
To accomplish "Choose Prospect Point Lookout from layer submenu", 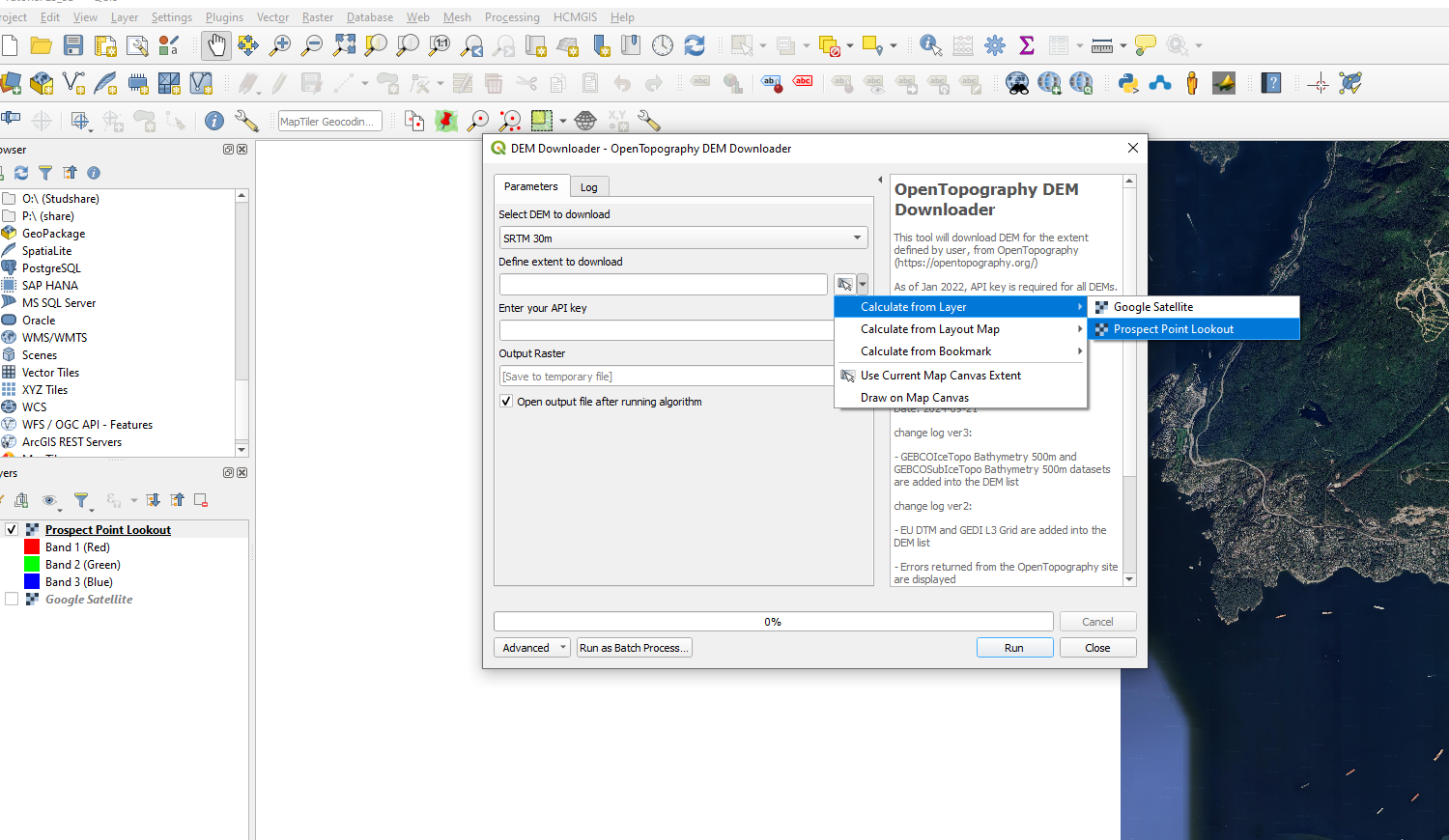I will coord(1173,329).
